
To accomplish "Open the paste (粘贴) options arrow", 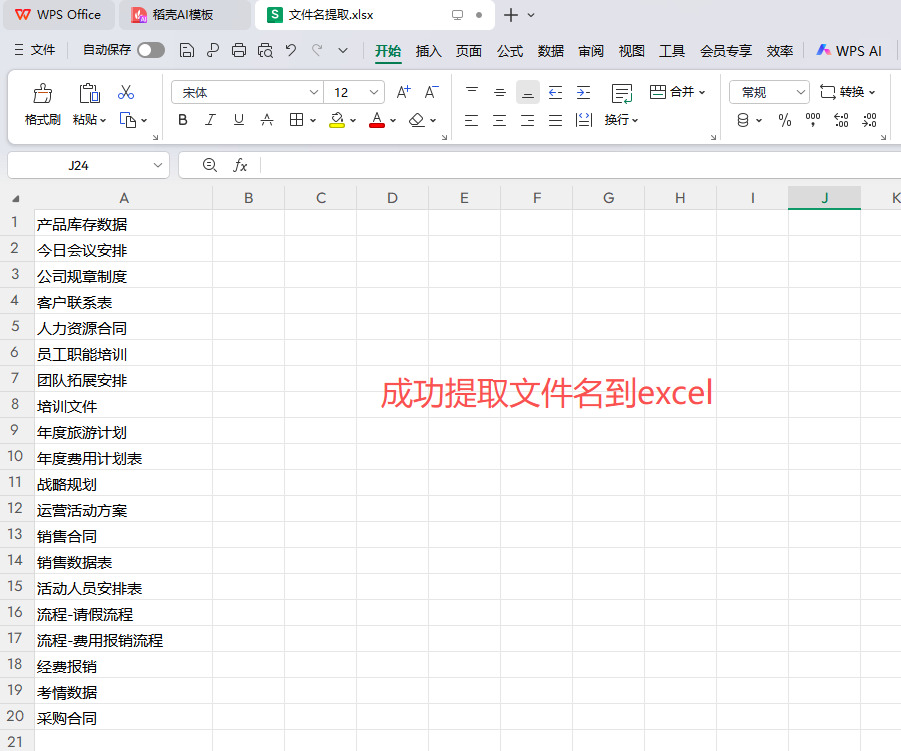I will point(103,120).
